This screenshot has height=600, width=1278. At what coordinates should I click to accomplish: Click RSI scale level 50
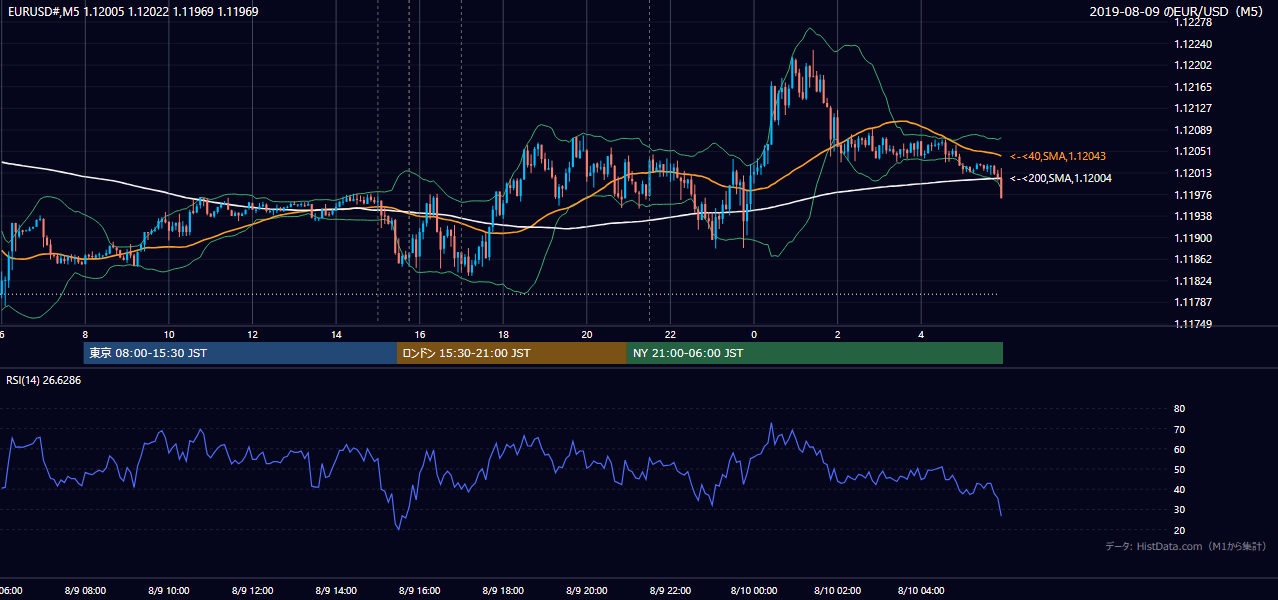pyautogui.click(x=1179, y=470)
